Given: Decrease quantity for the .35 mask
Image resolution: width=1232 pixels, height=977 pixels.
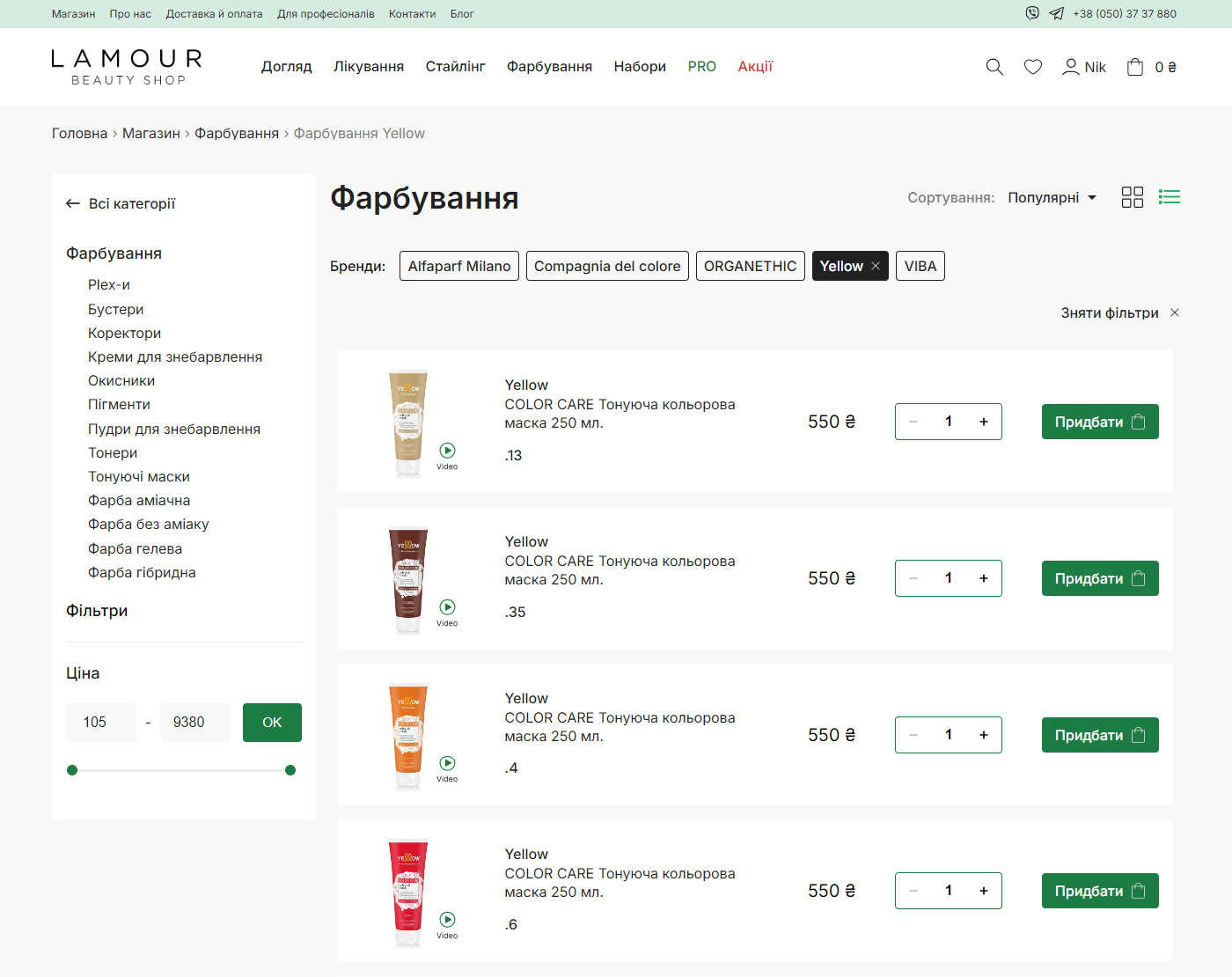Looking at the screenshot, I should [x=913, y=578].
